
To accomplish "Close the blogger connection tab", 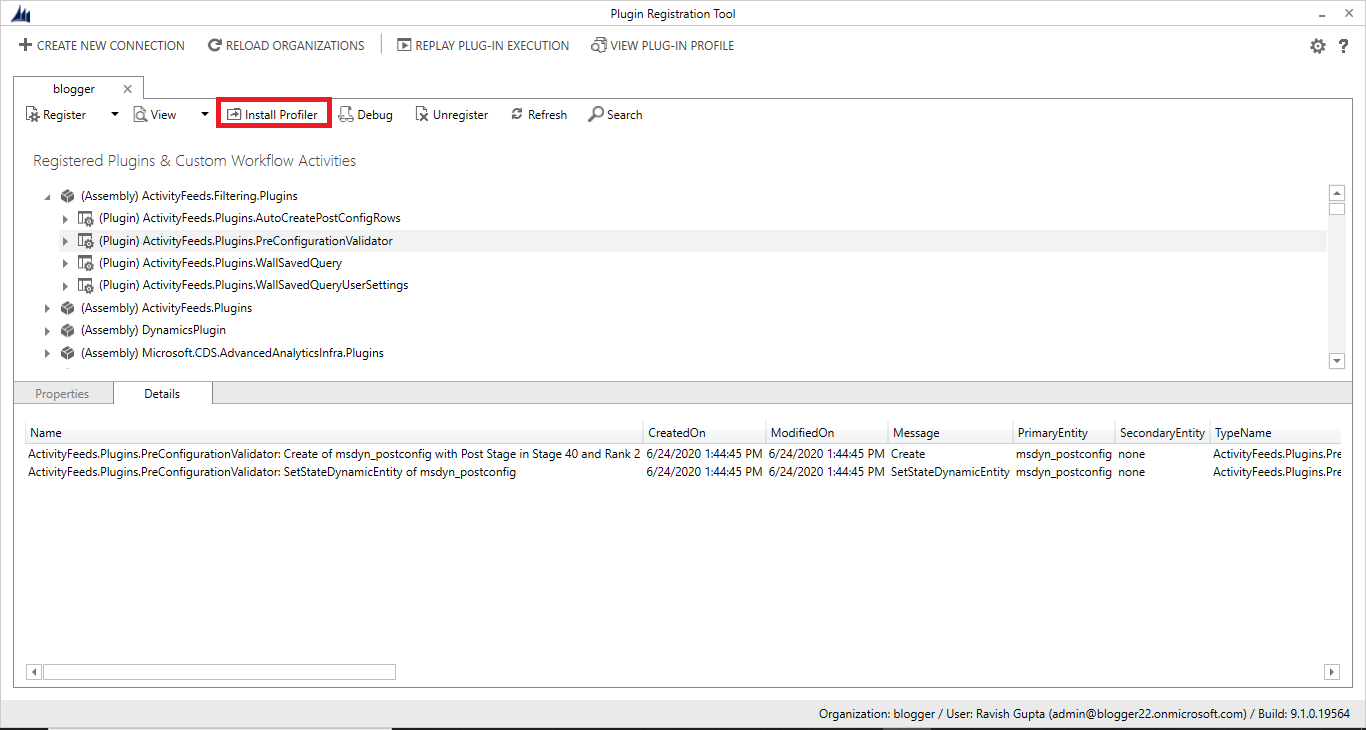I will [127, 89].
